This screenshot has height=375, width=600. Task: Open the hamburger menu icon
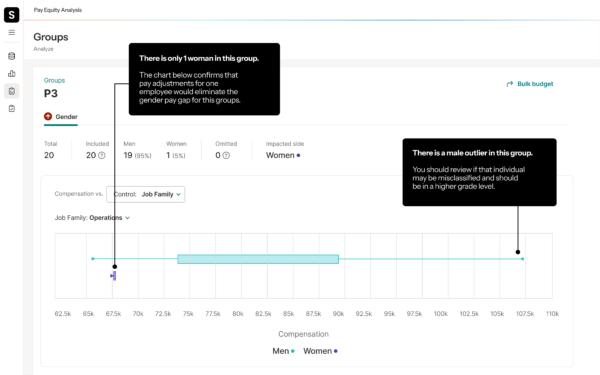[12, 33]
